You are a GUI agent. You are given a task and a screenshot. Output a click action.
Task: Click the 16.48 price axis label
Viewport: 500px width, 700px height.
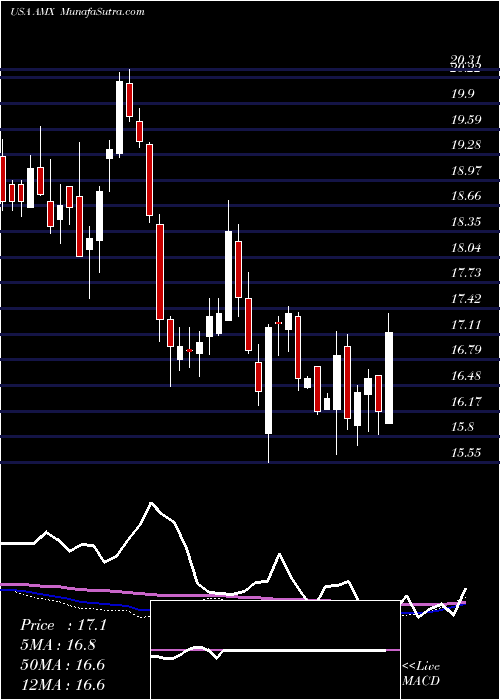467,375
